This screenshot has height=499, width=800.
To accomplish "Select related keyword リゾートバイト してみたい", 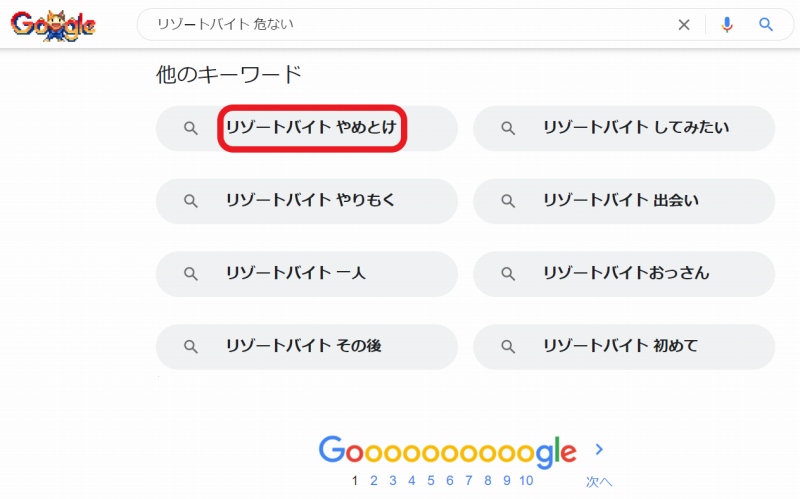I will (624, 128).
